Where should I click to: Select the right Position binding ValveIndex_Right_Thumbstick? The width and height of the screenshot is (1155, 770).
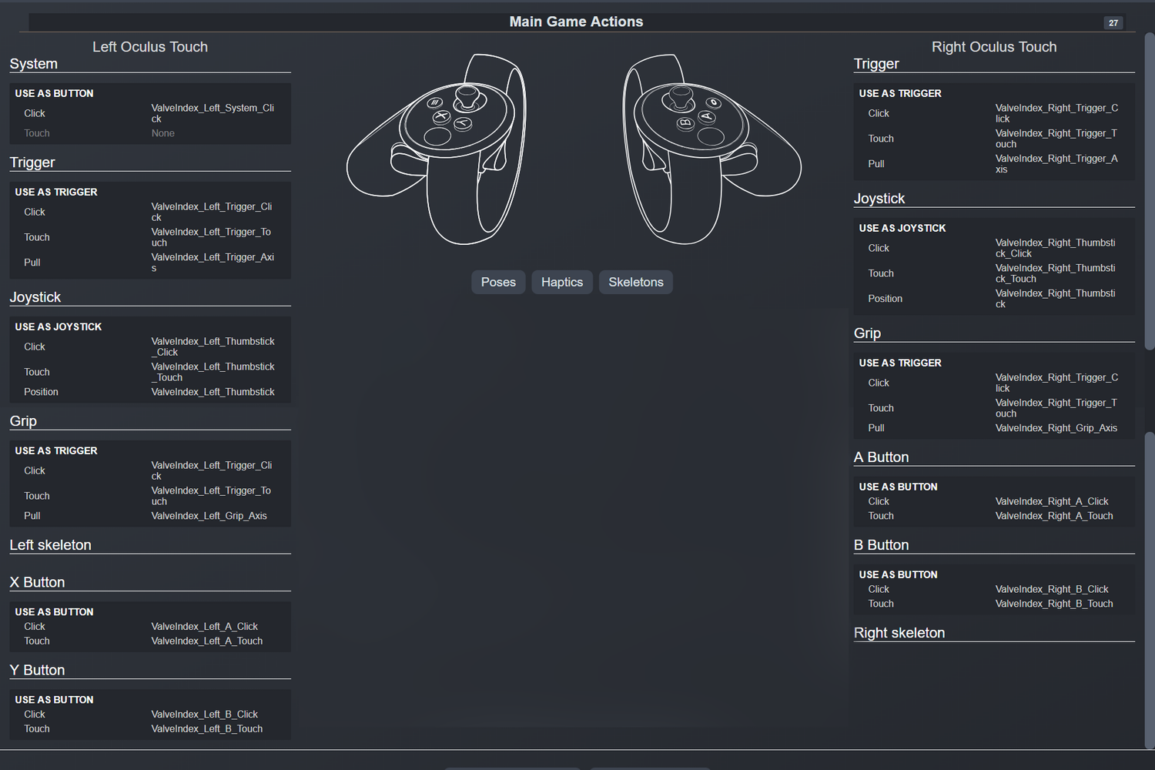1055,298
